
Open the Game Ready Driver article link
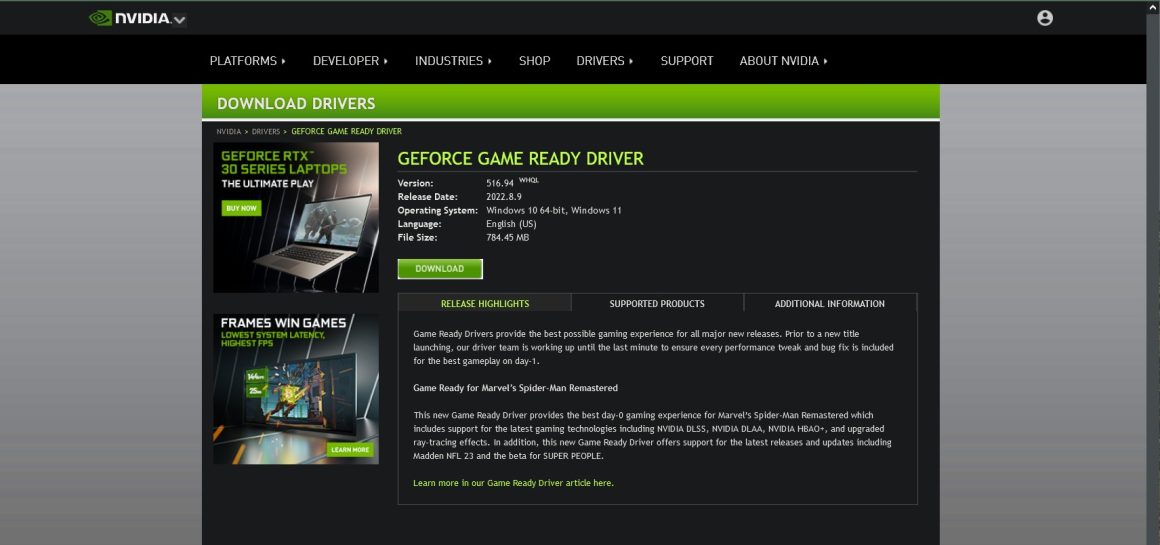513,483
